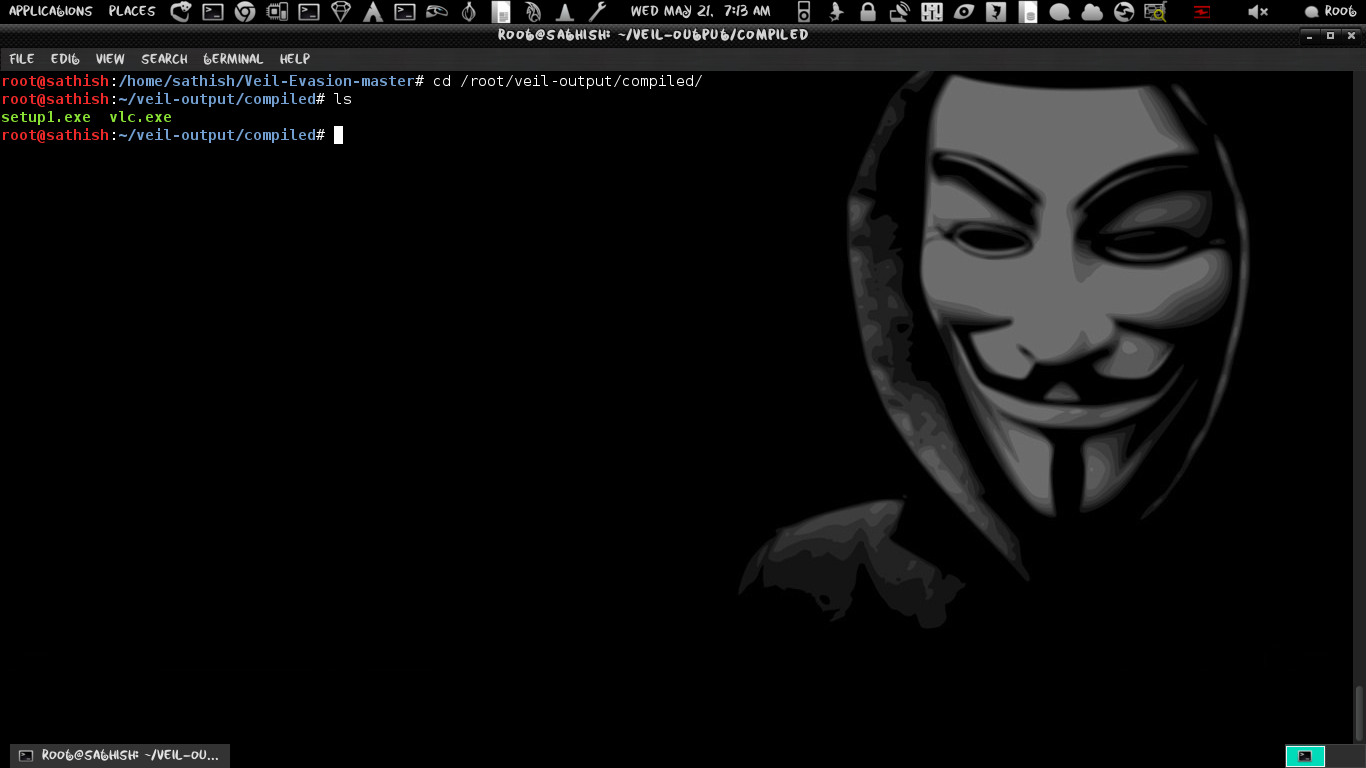The width and height of the screenshot is (1366, 768).
Task: Click the root@sathish taskbar window button
Action: (120, 755)
